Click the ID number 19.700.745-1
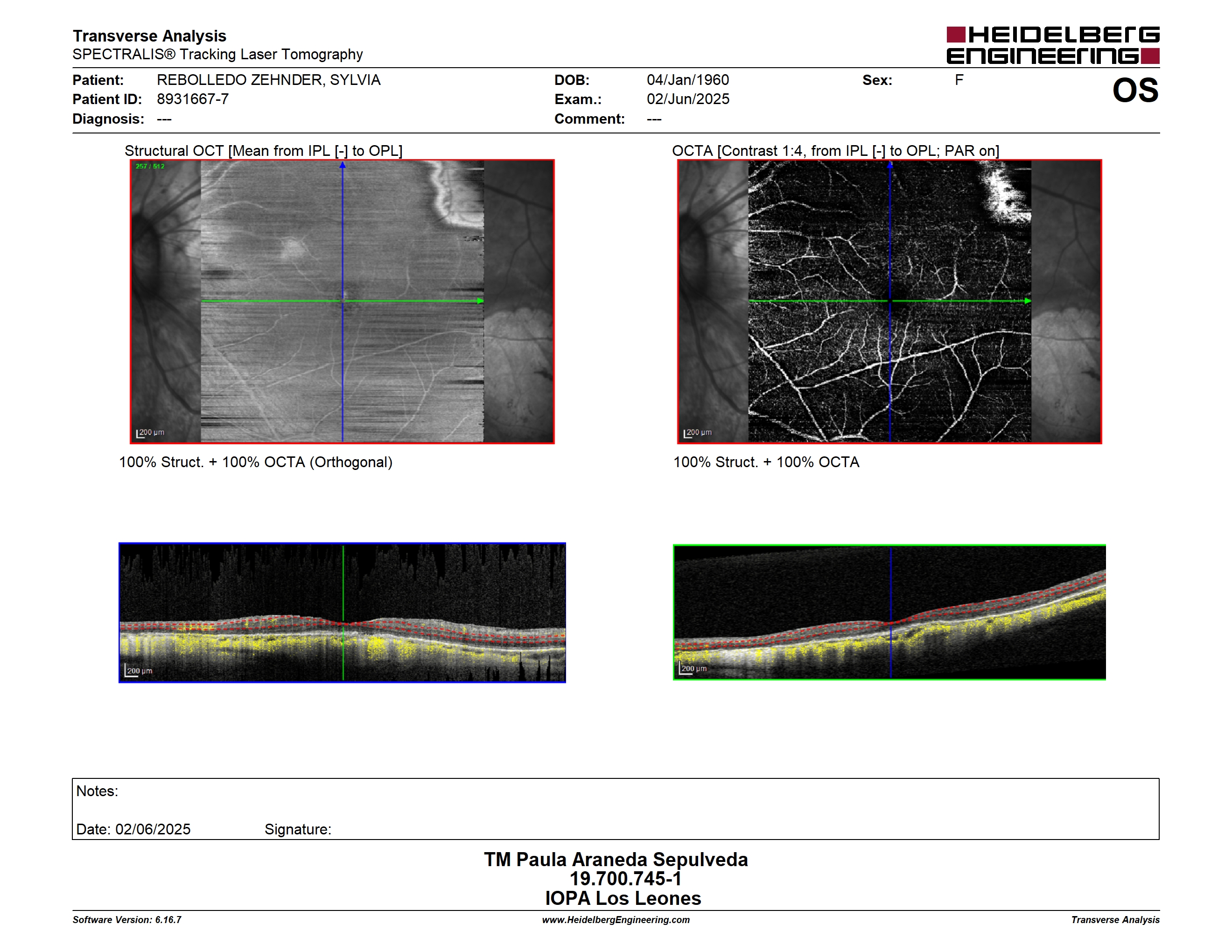 tap(626, 879)
